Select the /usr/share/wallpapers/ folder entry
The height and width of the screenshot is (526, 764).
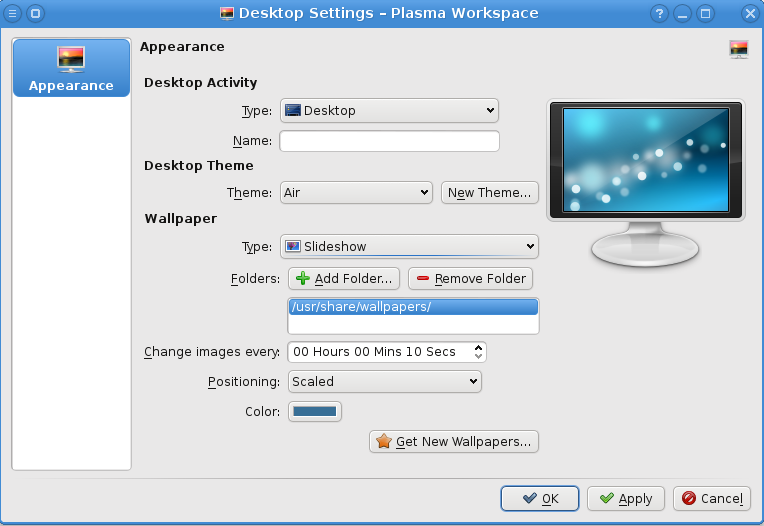[x=413, y=307]
